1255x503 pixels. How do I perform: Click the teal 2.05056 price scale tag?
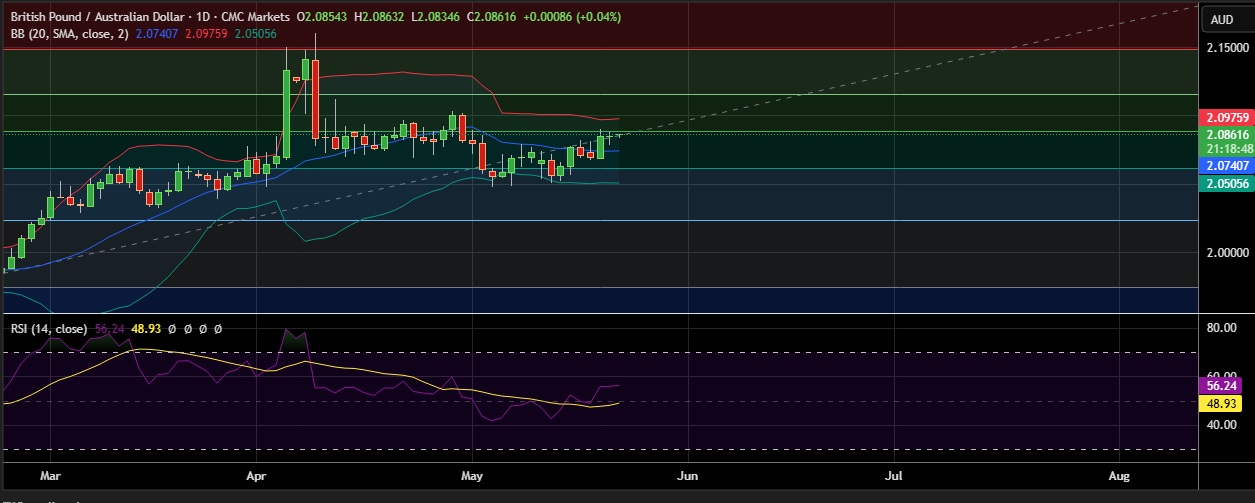pos(1226,183)
